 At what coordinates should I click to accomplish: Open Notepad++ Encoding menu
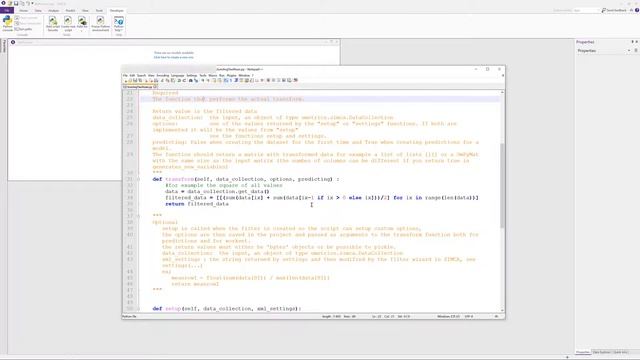coord(162,76)
